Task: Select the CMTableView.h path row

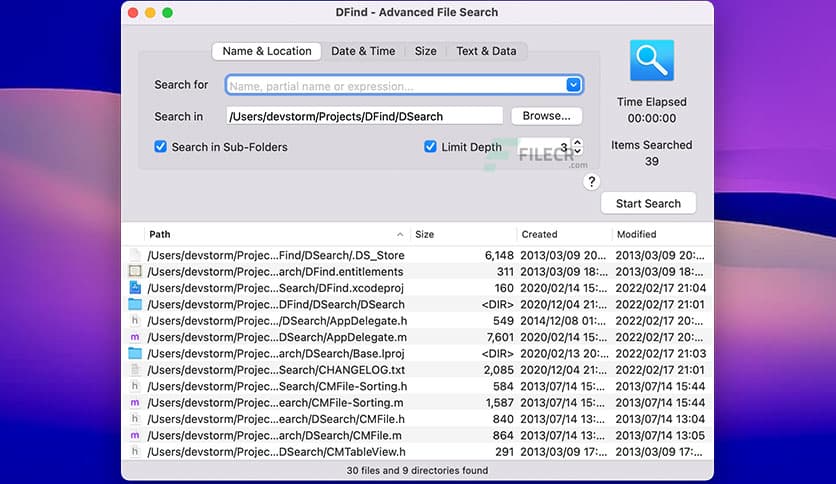Action: 276,451
